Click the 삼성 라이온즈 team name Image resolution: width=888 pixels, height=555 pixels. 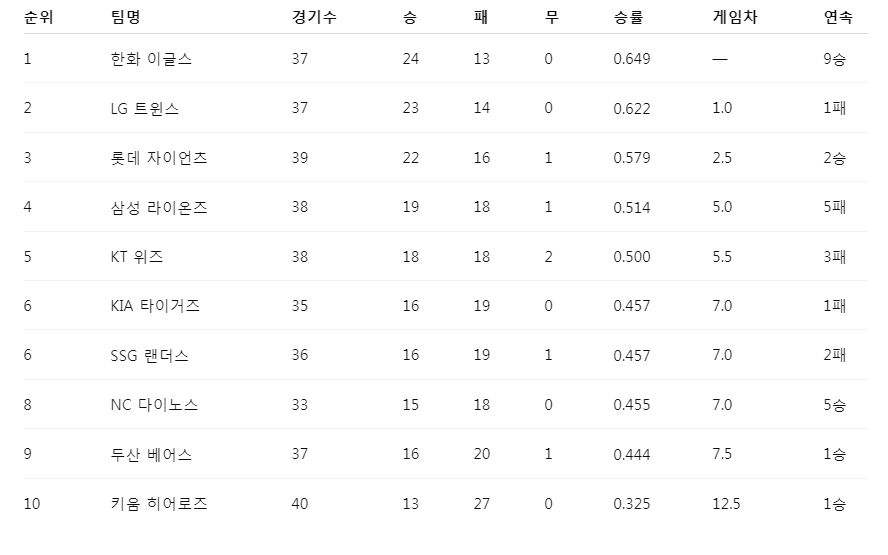(x=159, y=207)
